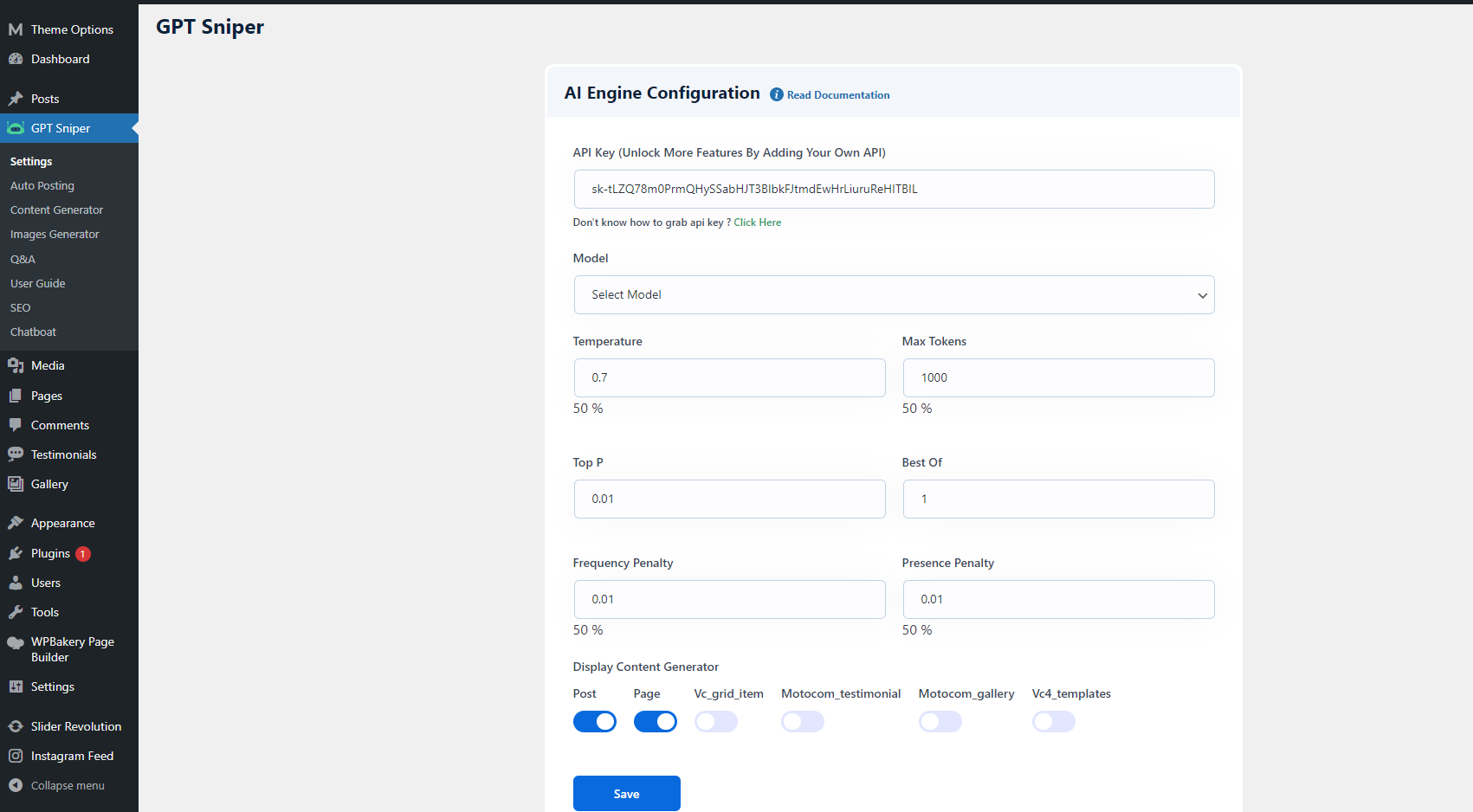Click the Best Of input field
Screen dimensions: 1473x812
coord(1058,499)
